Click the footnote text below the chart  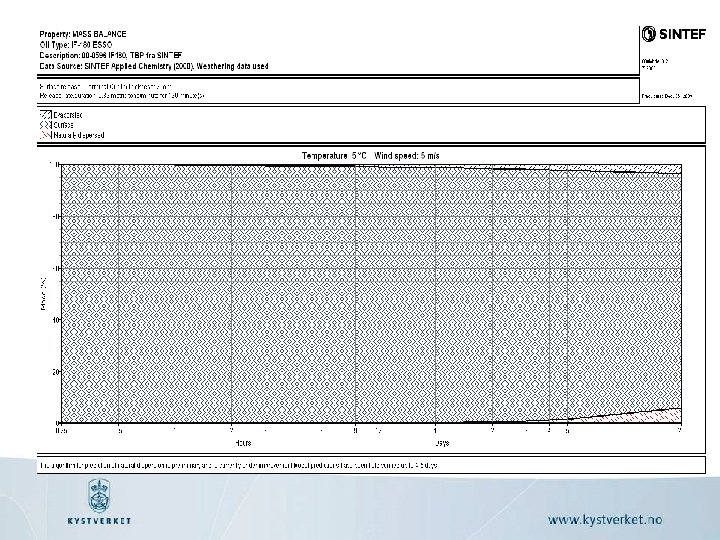tap(239, 465)
